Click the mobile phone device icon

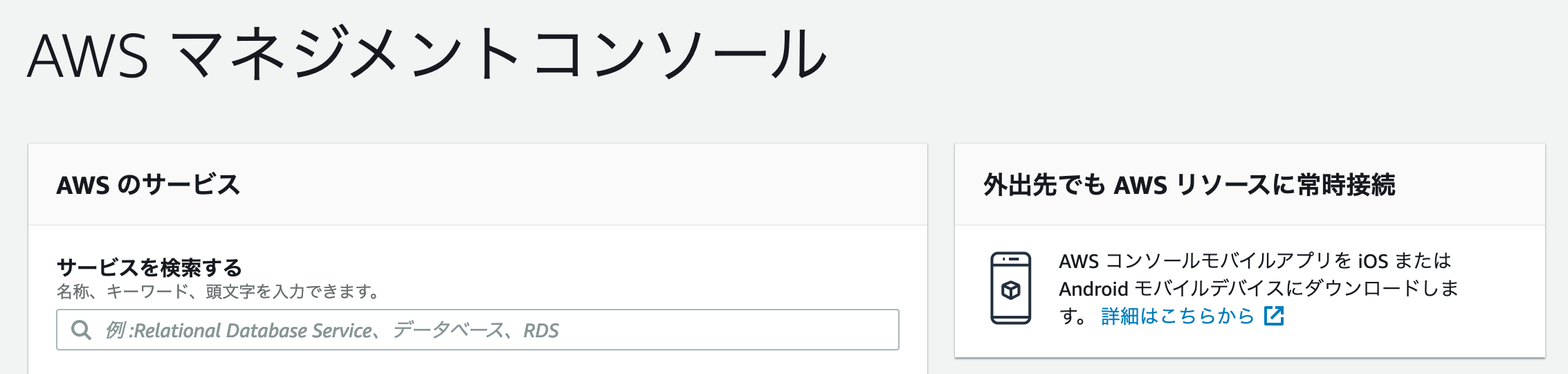coord(1010,288)
